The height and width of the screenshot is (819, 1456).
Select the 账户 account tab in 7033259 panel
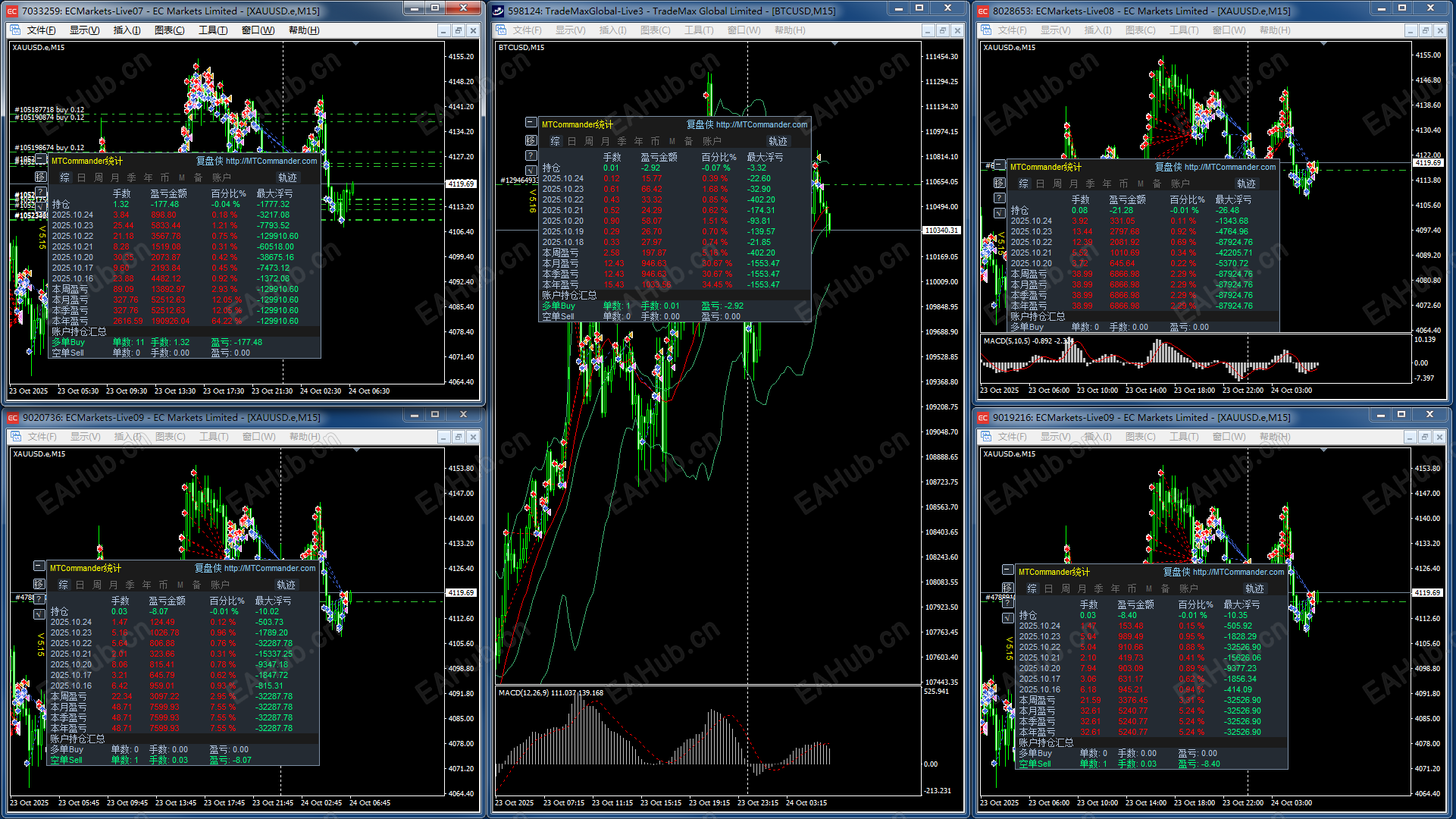pyautogui.click(x=221, y=177)
